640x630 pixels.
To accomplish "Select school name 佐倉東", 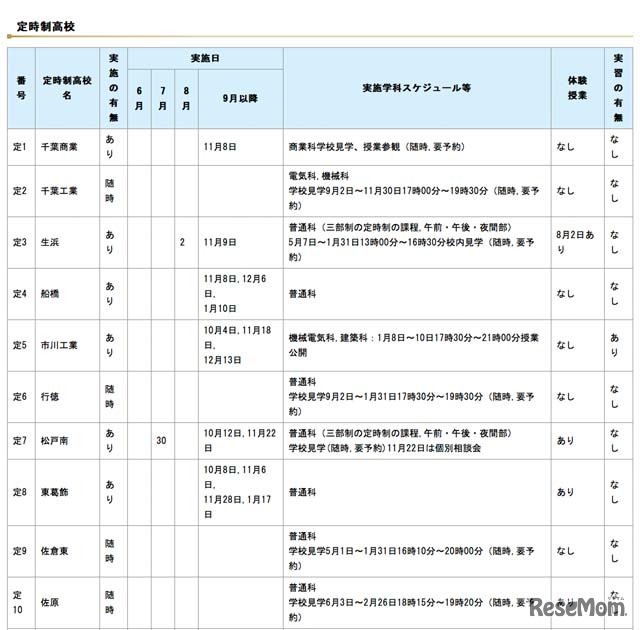I will click(54, 550).
